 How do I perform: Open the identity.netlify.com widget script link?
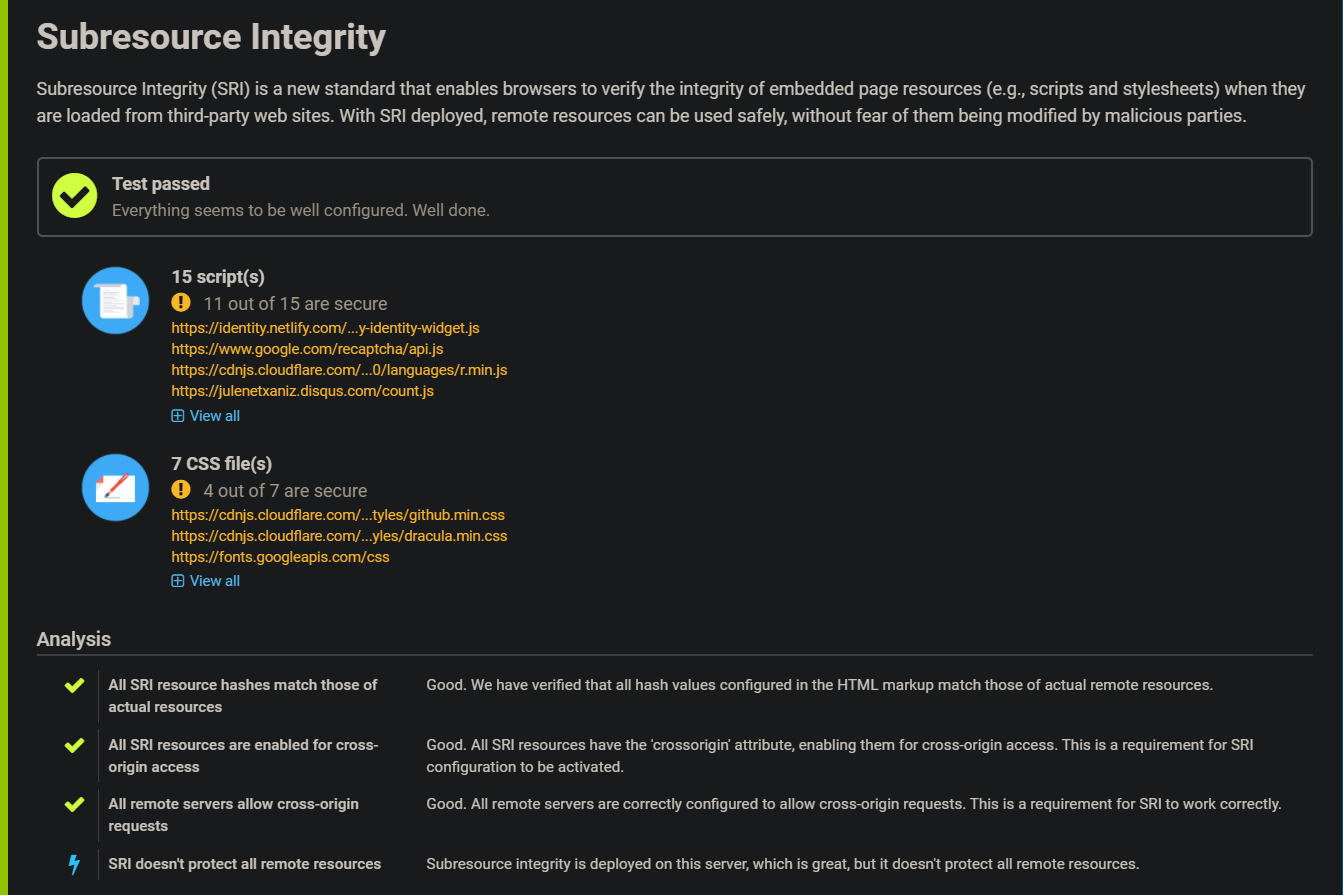[325, 328]
